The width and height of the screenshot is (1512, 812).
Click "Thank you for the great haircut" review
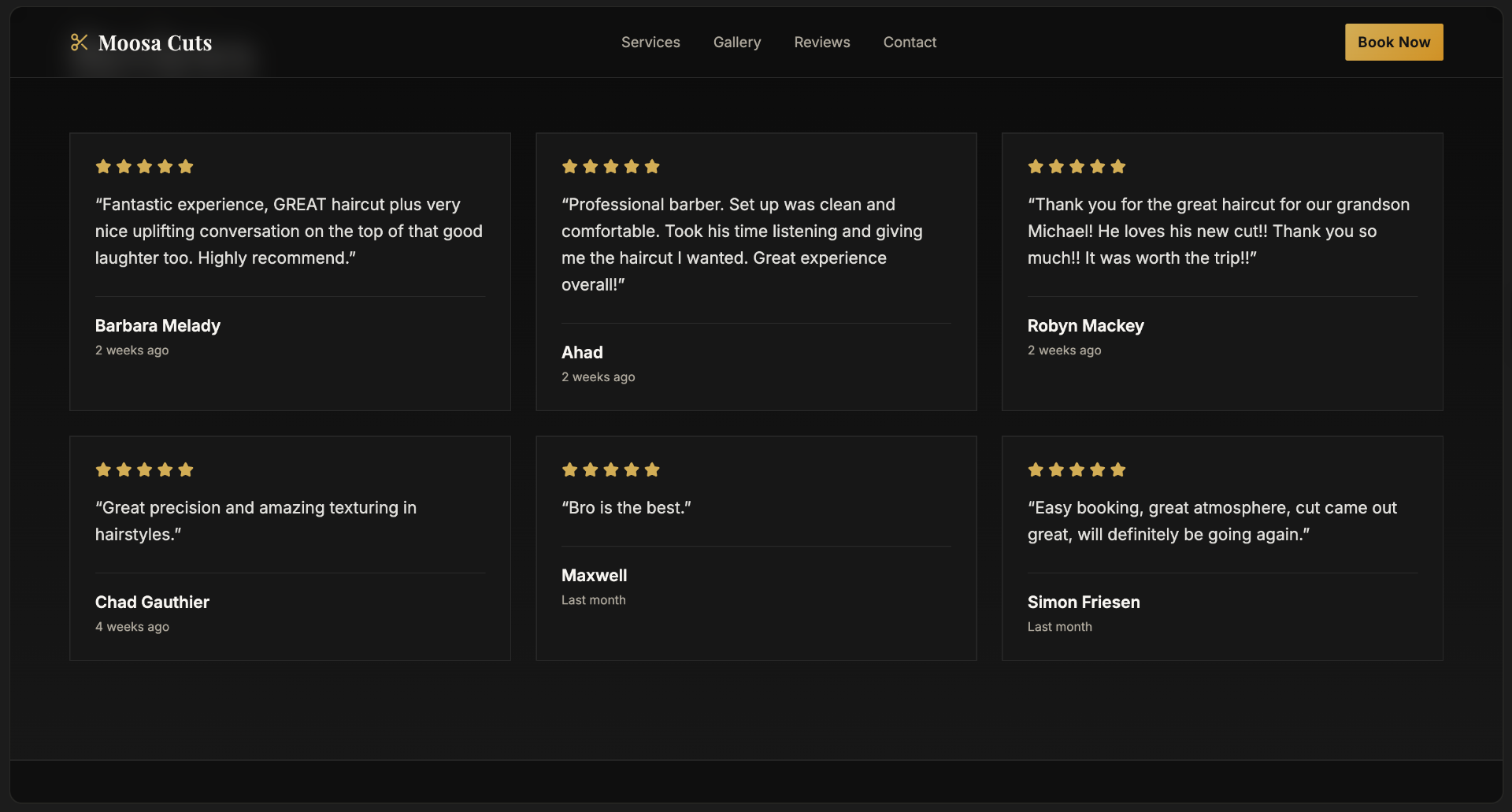(1218, 231)
